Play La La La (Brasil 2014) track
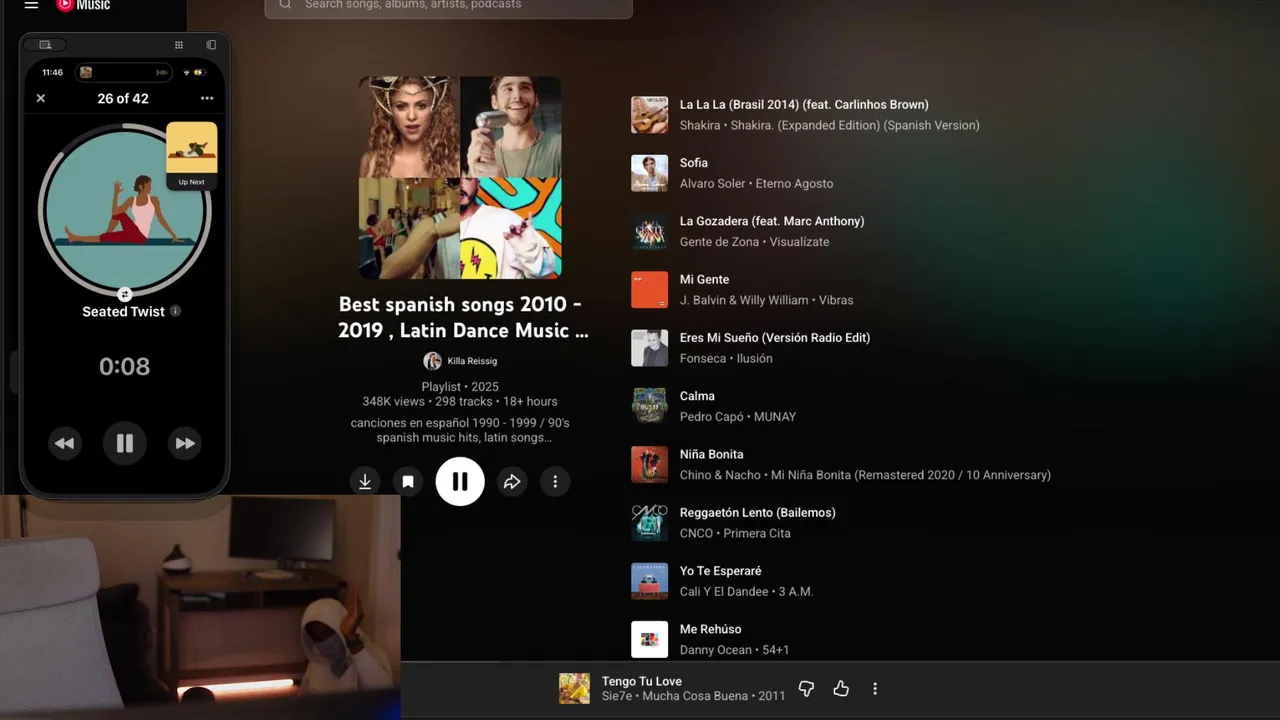This screenshot has width=1280, height=720. click(x=804, y=104)
